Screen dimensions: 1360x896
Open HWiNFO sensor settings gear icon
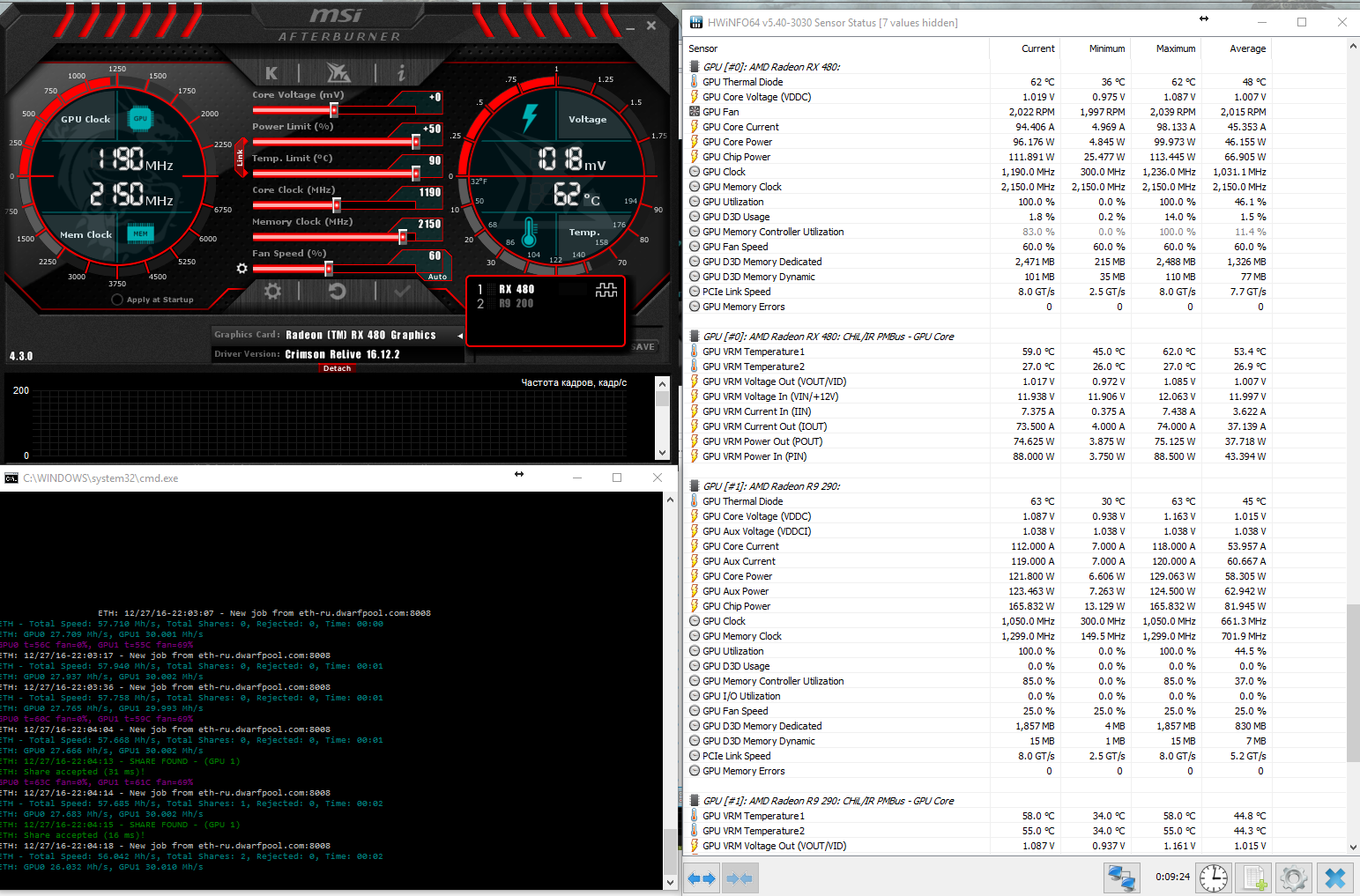1293,877
